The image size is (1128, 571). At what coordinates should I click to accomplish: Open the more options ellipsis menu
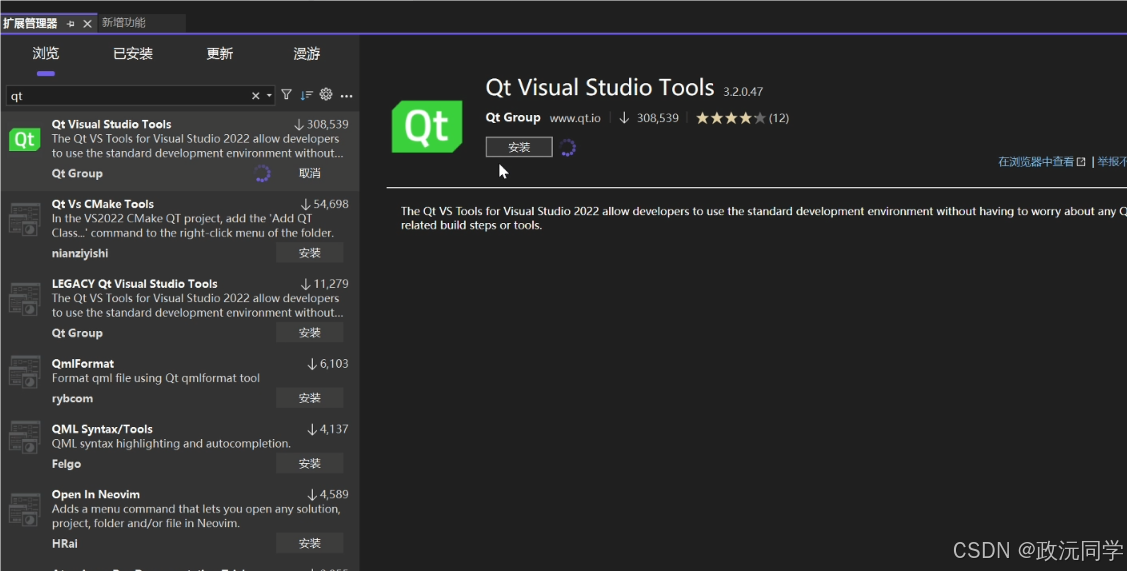click(x=347, y=96)
